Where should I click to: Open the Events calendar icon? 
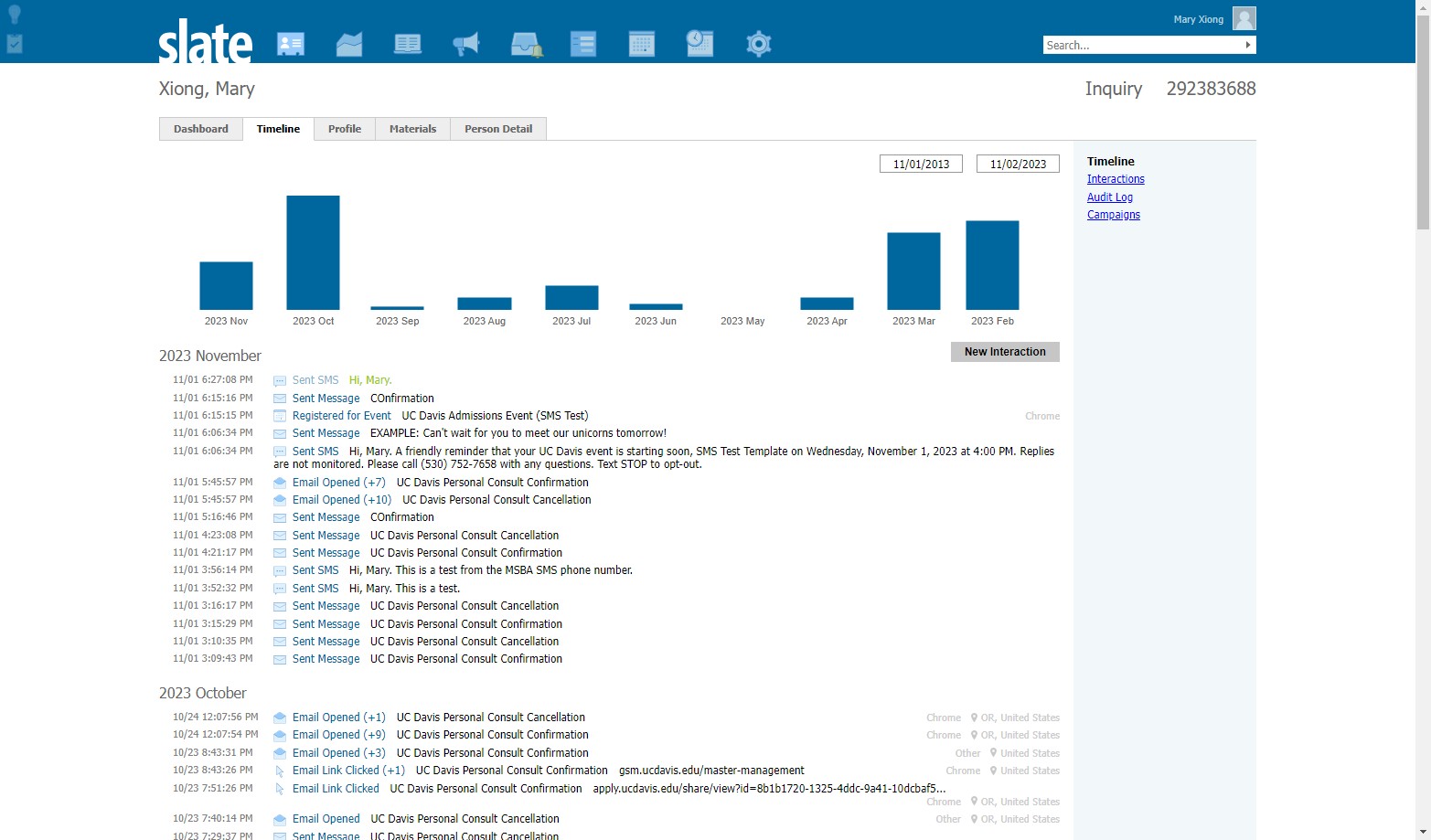point(642,44)
